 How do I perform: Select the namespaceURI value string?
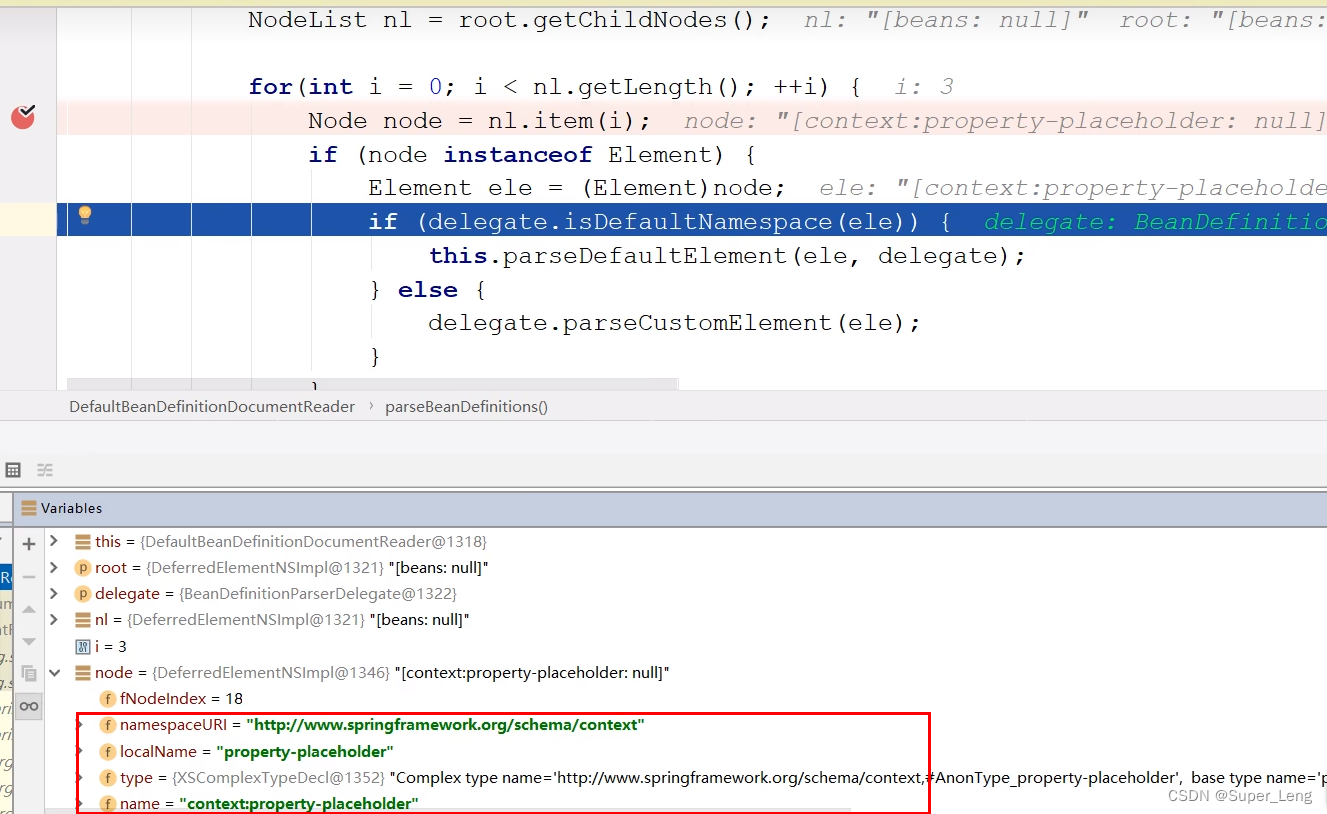point(445,724)
